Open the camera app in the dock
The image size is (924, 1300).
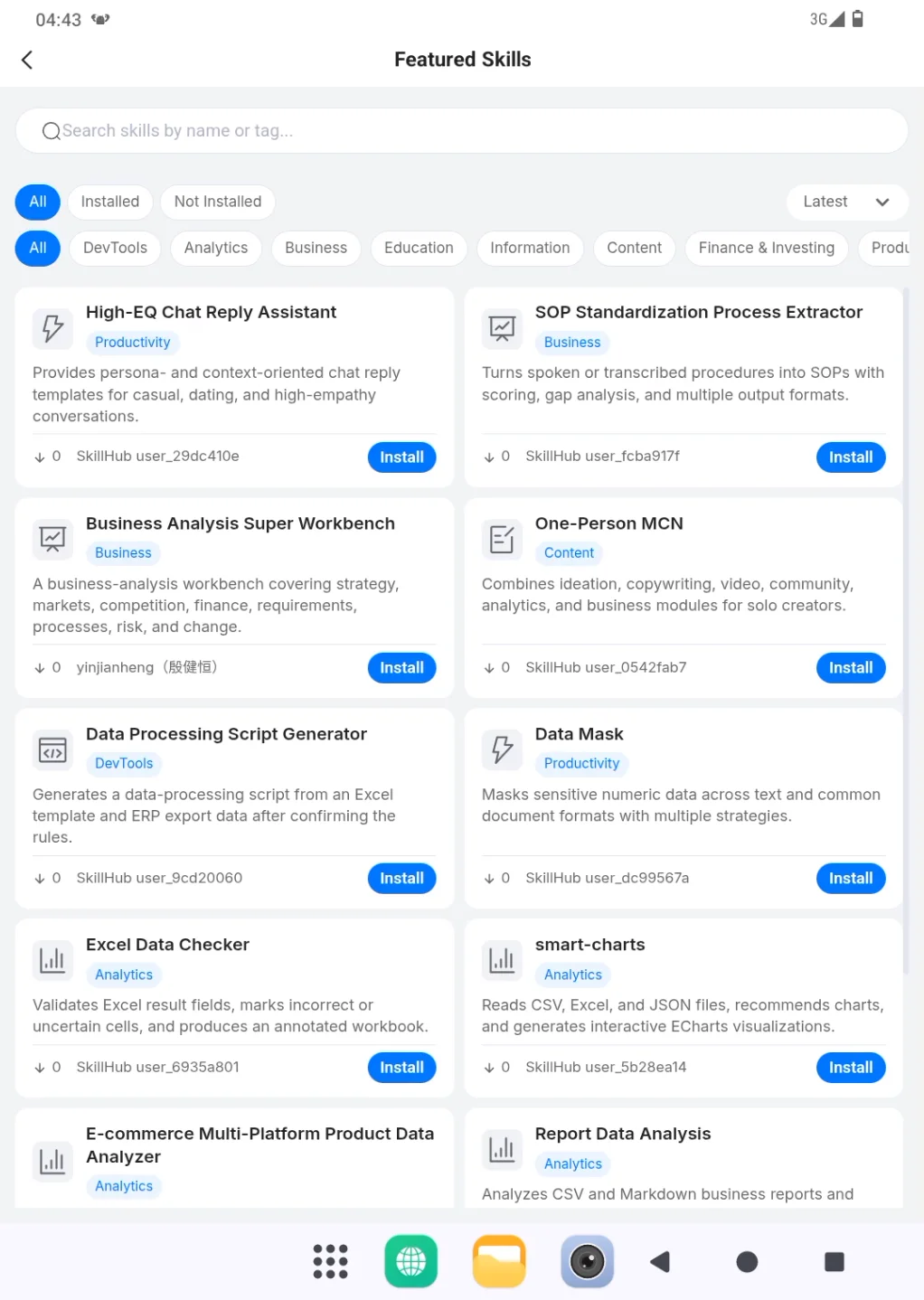tap(587, 1261)
